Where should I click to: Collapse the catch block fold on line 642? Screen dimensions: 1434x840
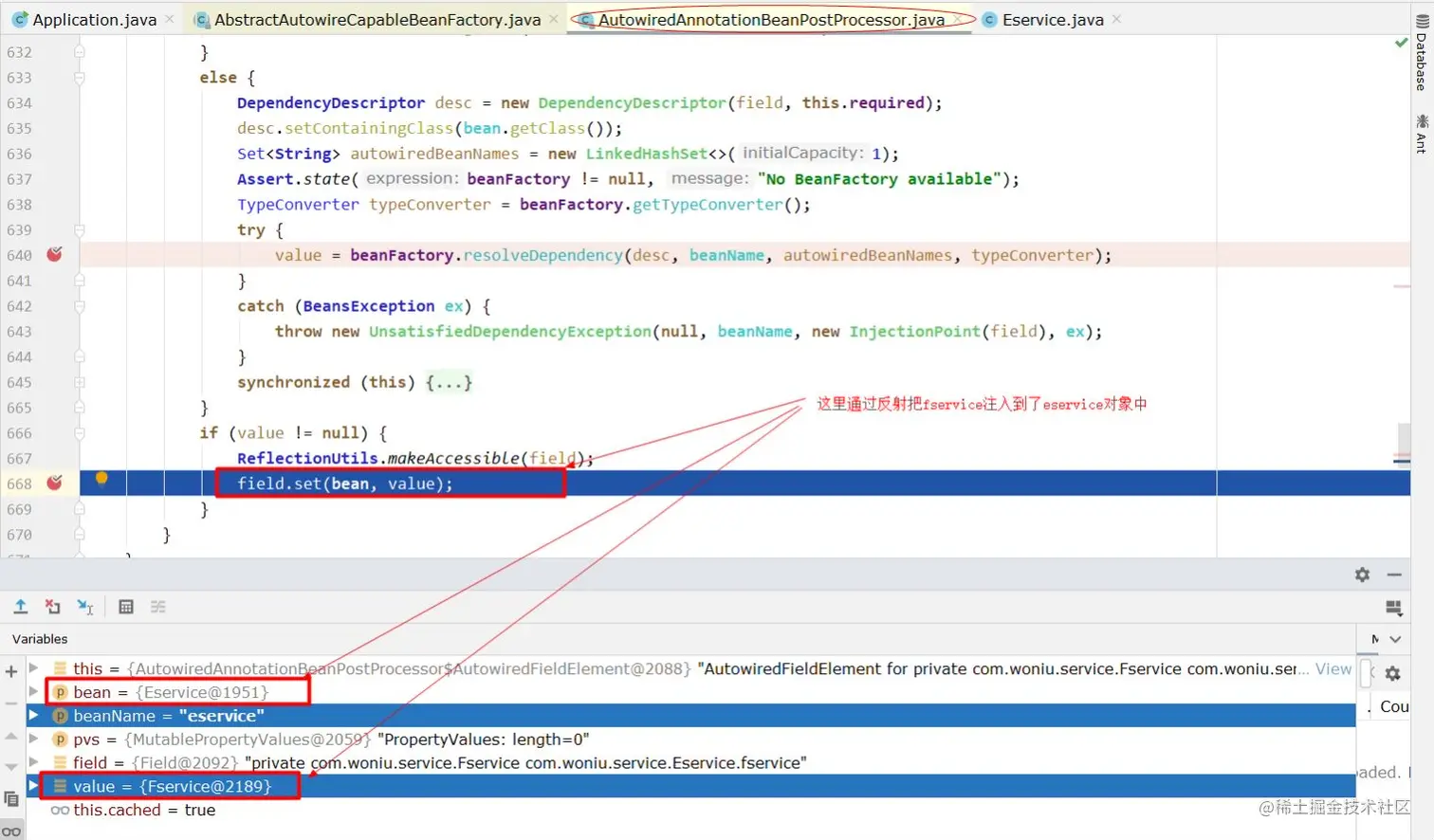point(80,306)
